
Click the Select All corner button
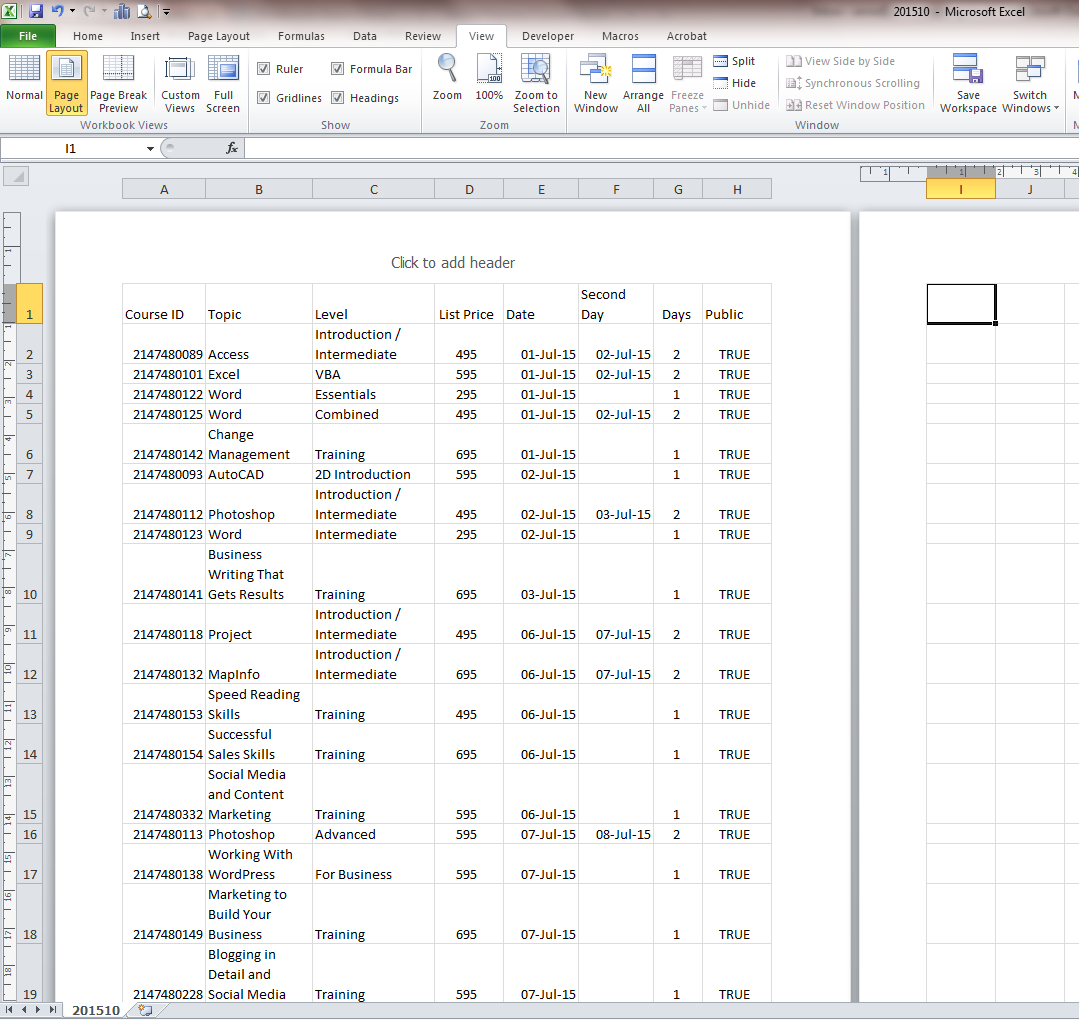pos(17,176)
